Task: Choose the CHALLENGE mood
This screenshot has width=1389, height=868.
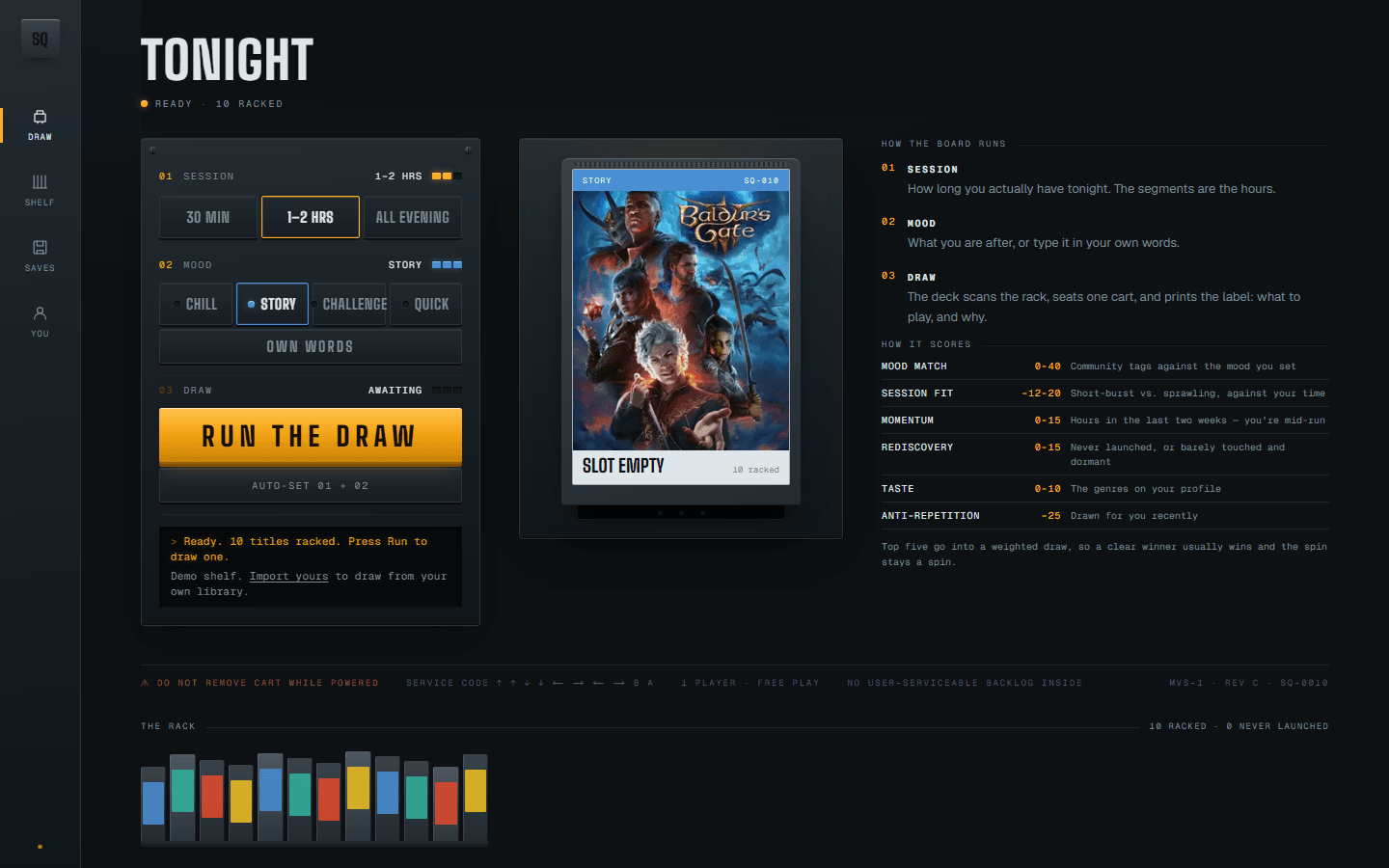Action: 348,304
